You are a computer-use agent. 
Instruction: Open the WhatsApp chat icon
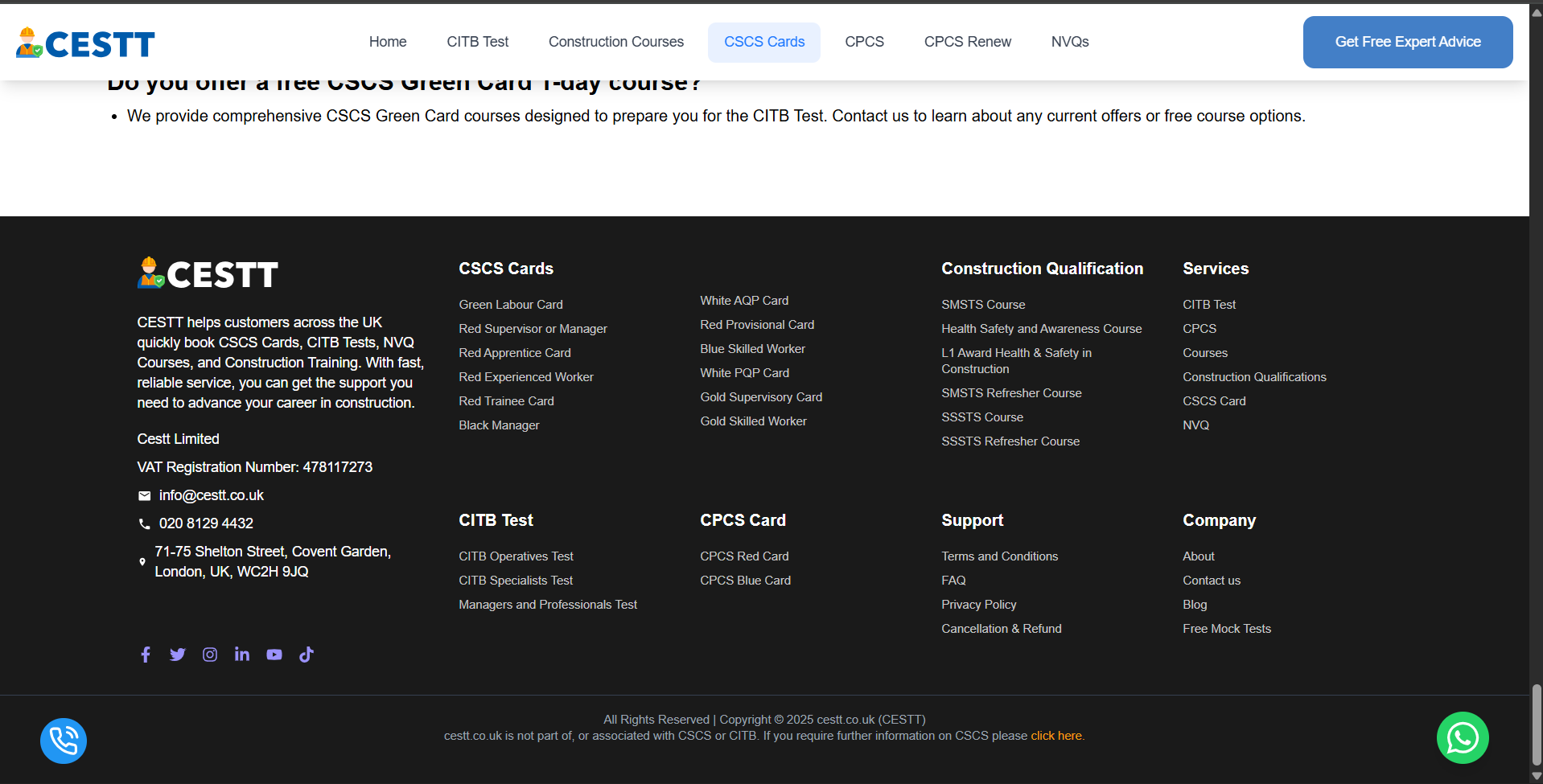pos(1463,737)
